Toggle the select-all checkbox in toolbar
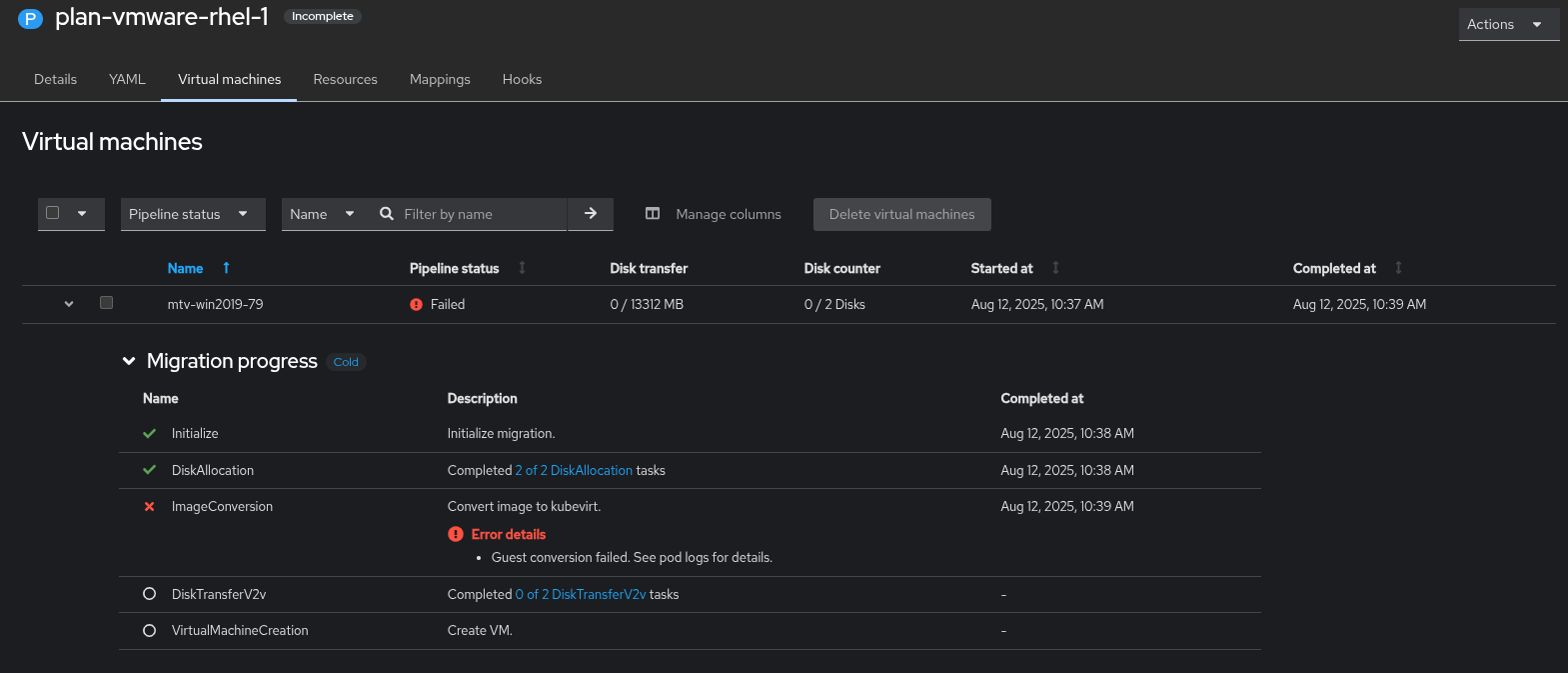This screenshot has height=673, width=1568. click(x=53, y=213)
